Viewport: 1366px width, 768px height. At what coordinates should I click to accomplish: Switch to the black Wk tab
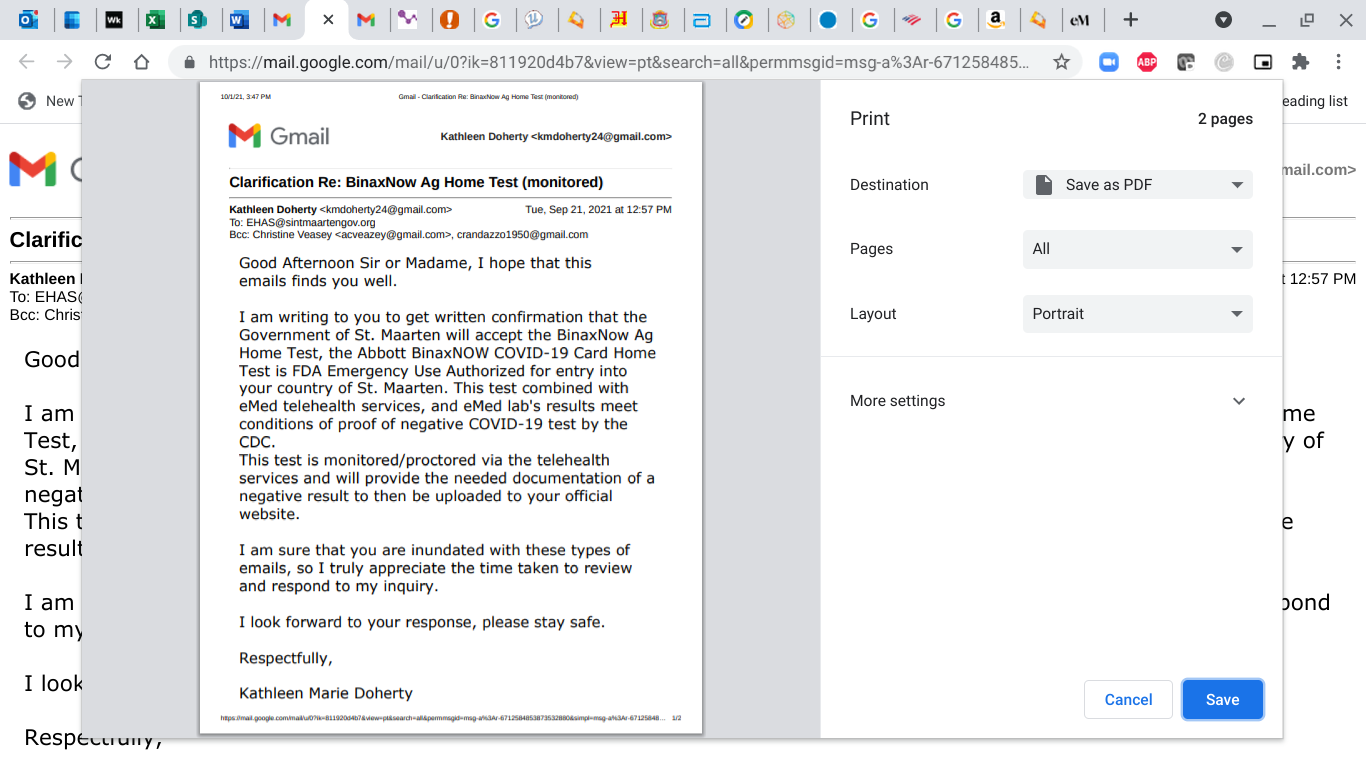113,19
